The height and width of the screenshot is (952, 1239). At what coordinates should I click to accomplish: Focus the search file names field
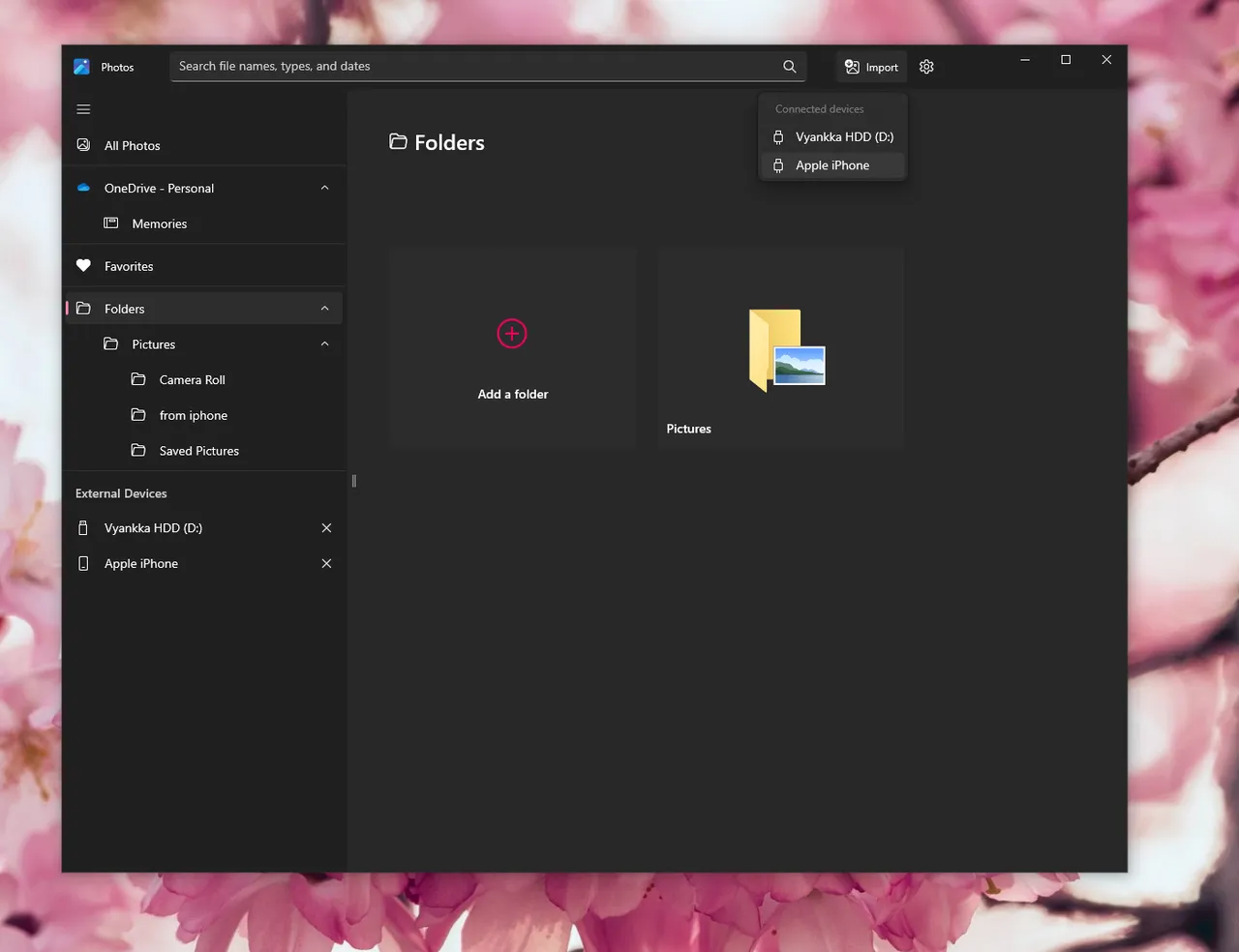click(488, 67)
